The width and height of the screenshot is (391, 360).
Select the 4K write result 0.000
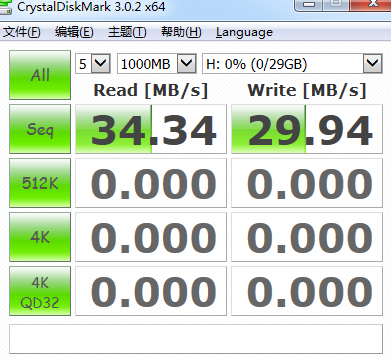tap(307, 237)
